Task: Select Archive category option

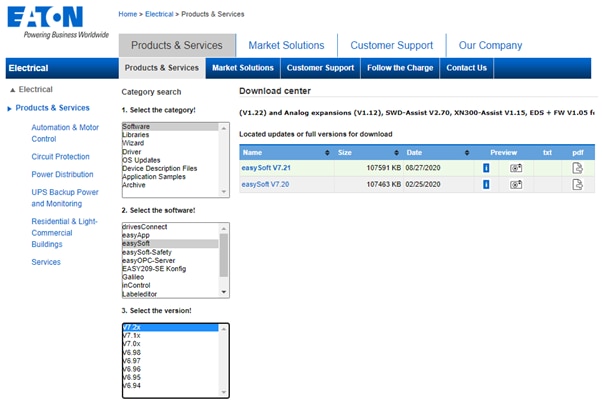Action: click(170, 185)
